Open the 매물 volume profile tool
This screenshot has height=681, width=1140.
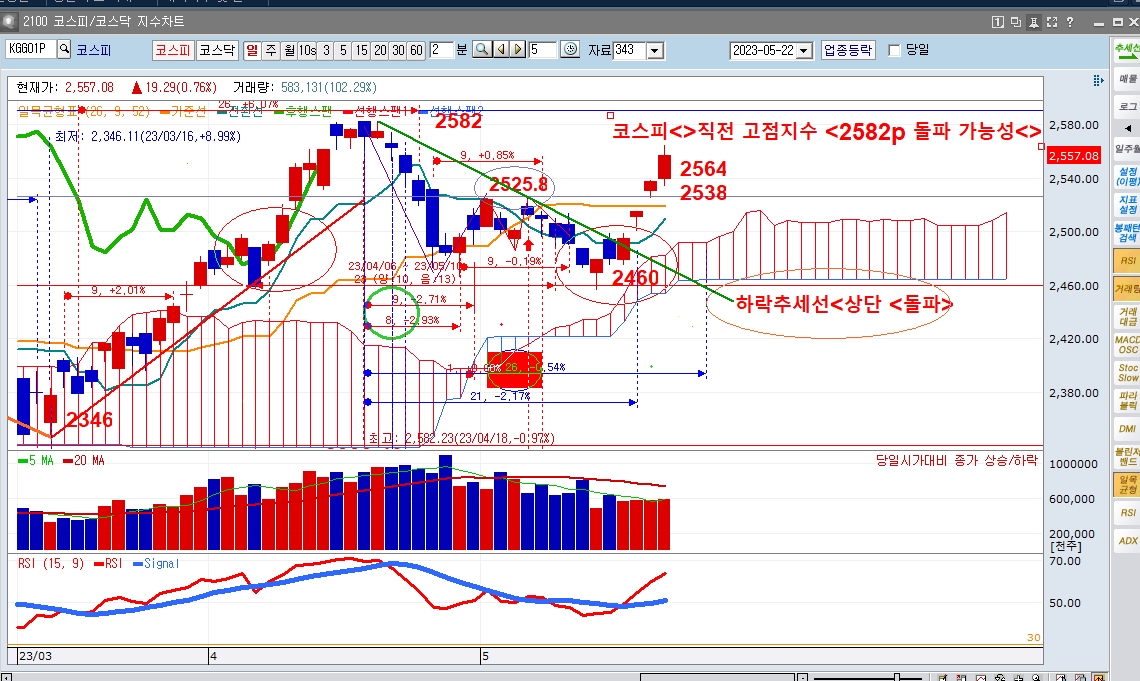coord(1127,78)
